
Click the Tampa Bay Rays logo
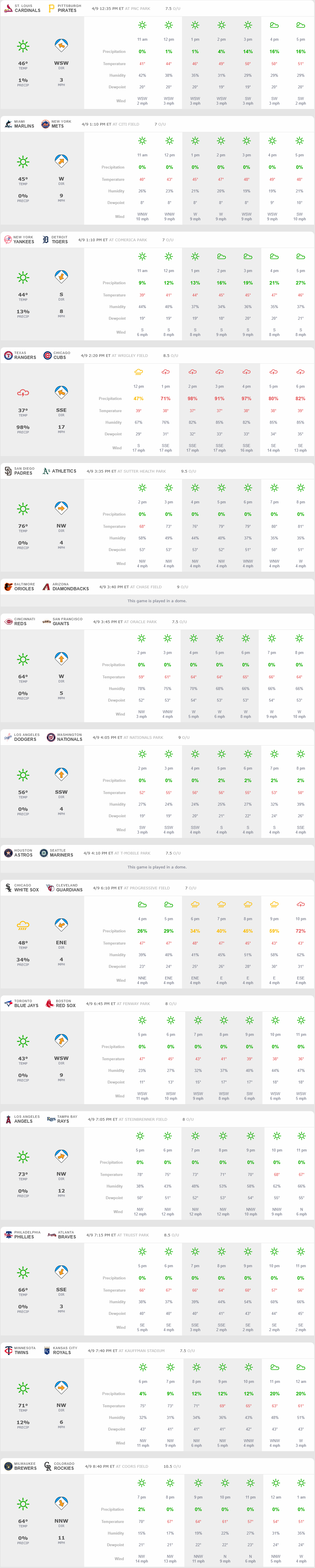point(51,1119)
